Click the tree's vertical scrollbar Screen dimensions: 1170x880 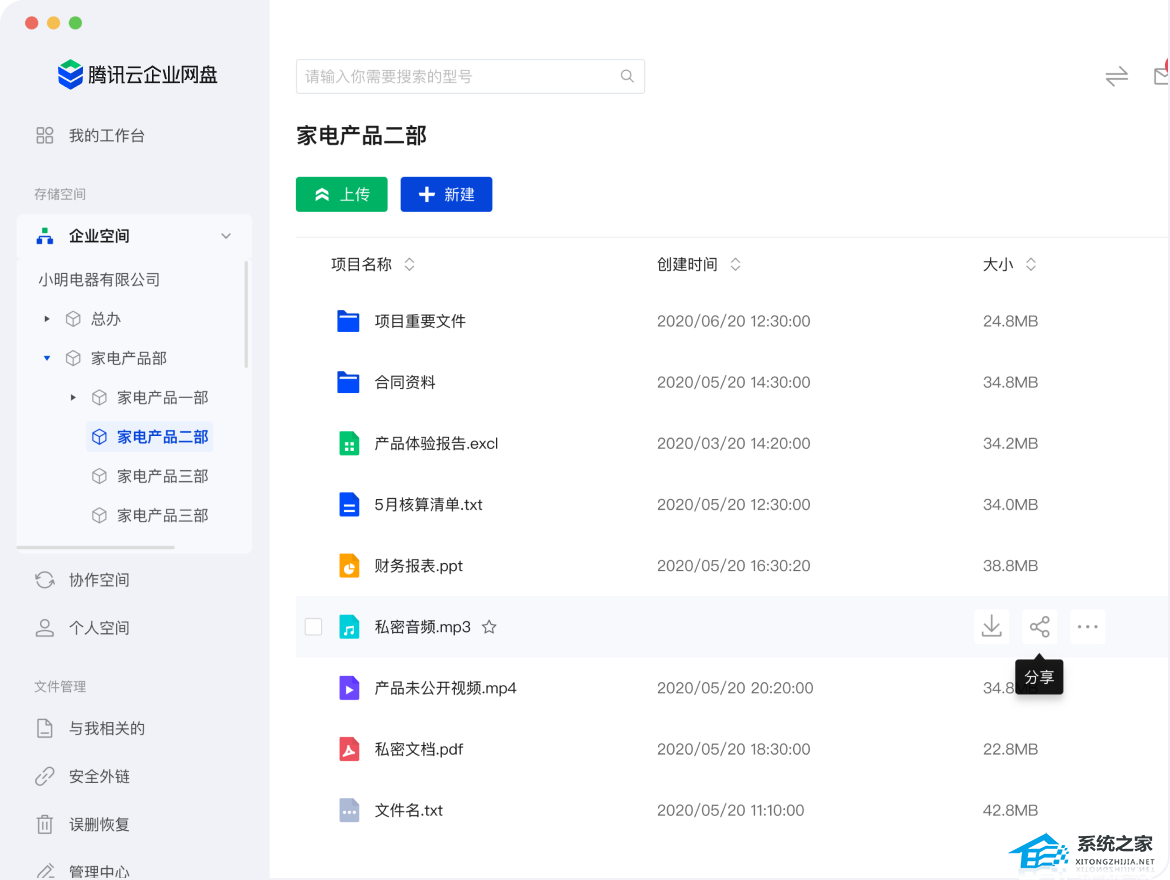click(x=245, y=314)
